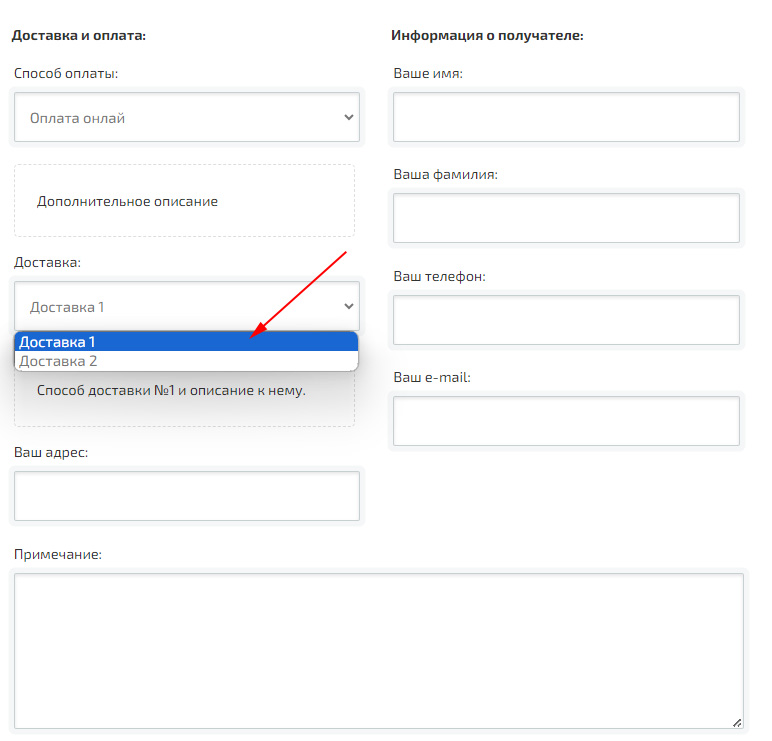Choose "Доставка 2" from the dropdown list
The width and height of the screenshot is (772, 741).
[186, 361]
